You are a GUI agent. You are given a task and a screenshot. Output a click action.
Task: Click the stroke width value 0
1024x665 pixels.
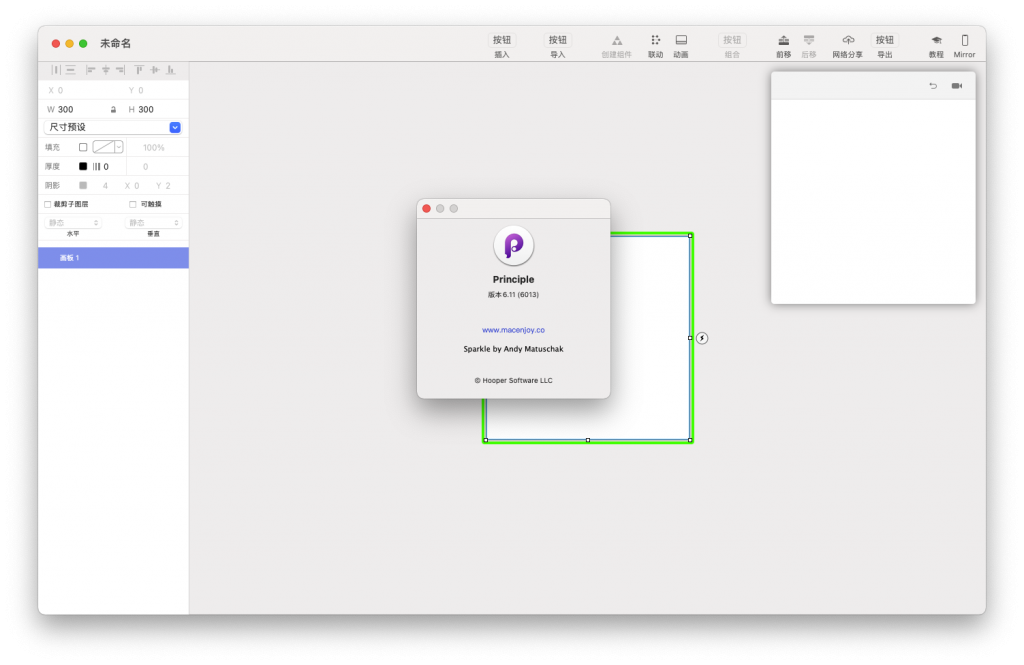coord(106,167)
